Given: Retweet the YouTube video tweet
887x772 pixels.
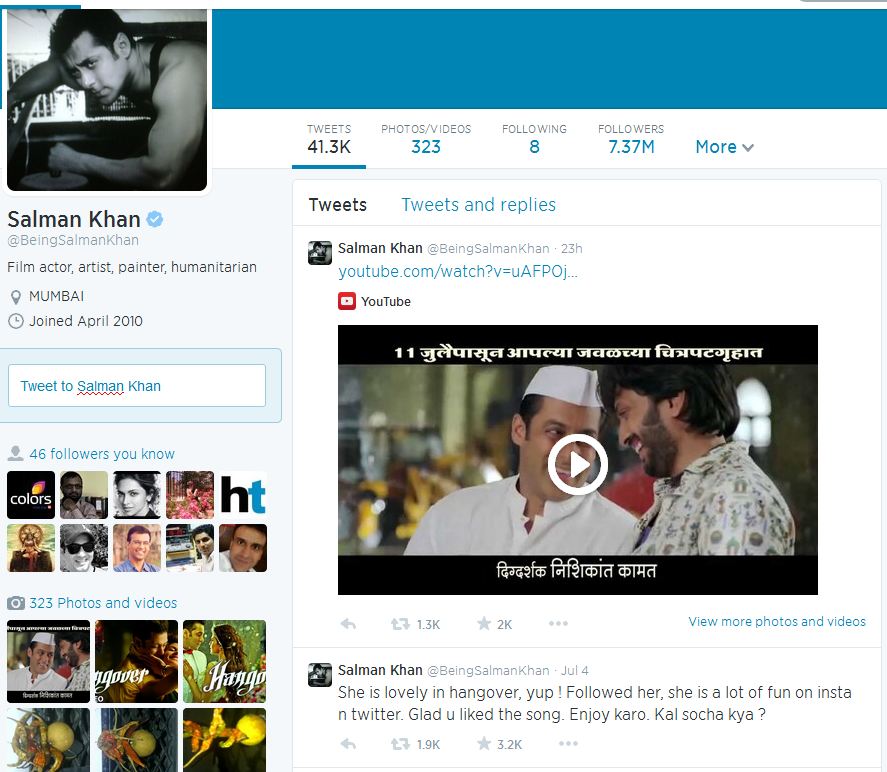Looking at the screenshot, I should coord(400,624).
